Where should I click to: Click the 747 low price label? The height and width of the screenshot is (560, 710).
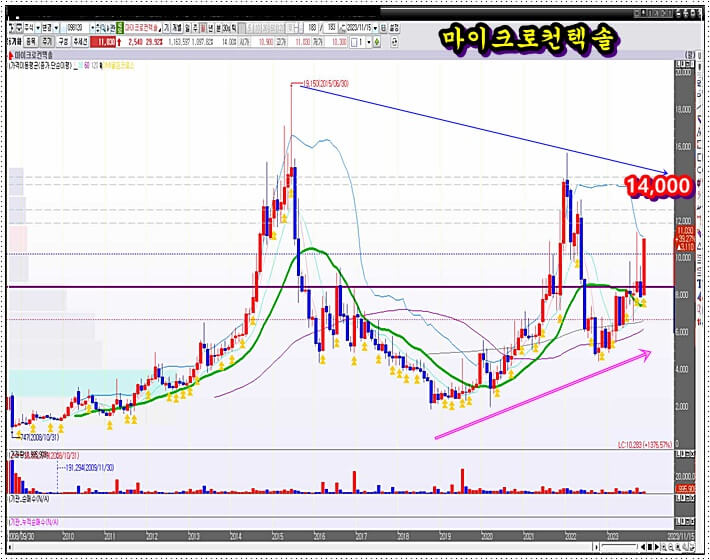[x=40, y=437]
